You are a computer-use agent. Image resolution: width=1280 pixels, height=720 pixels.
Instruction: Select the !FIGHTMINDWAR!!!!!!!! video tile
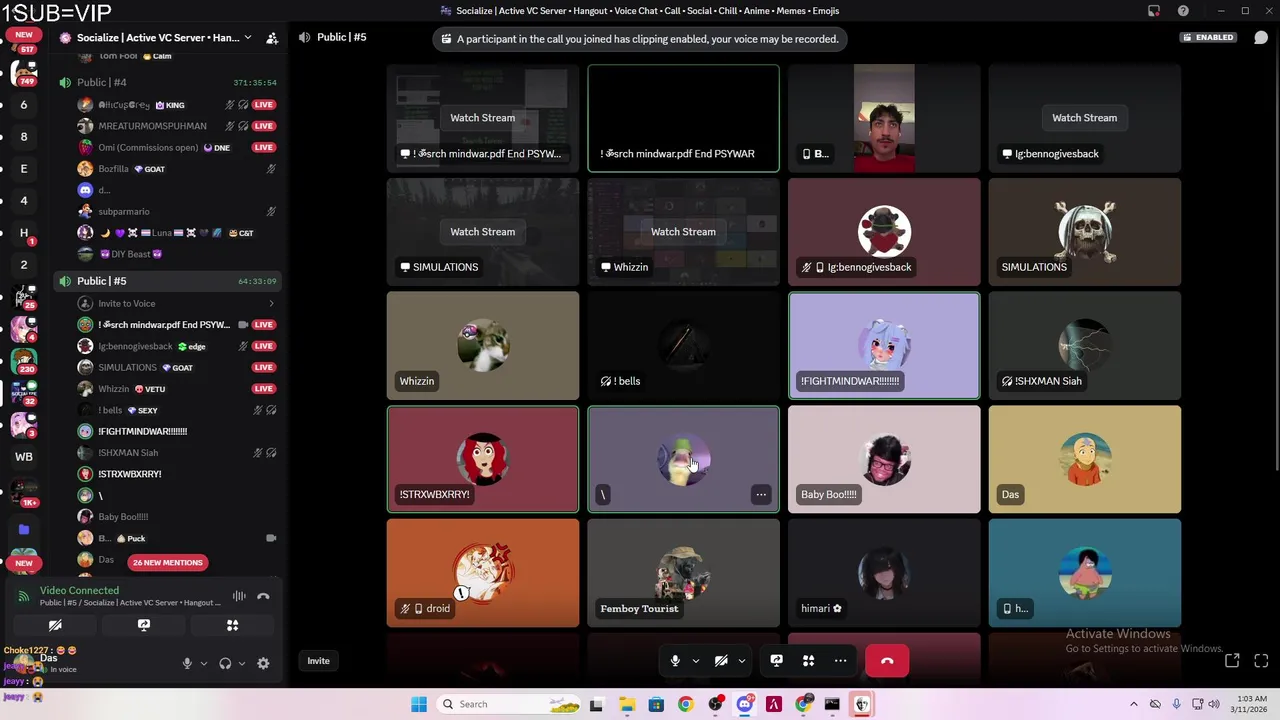[x=884, y=345]
